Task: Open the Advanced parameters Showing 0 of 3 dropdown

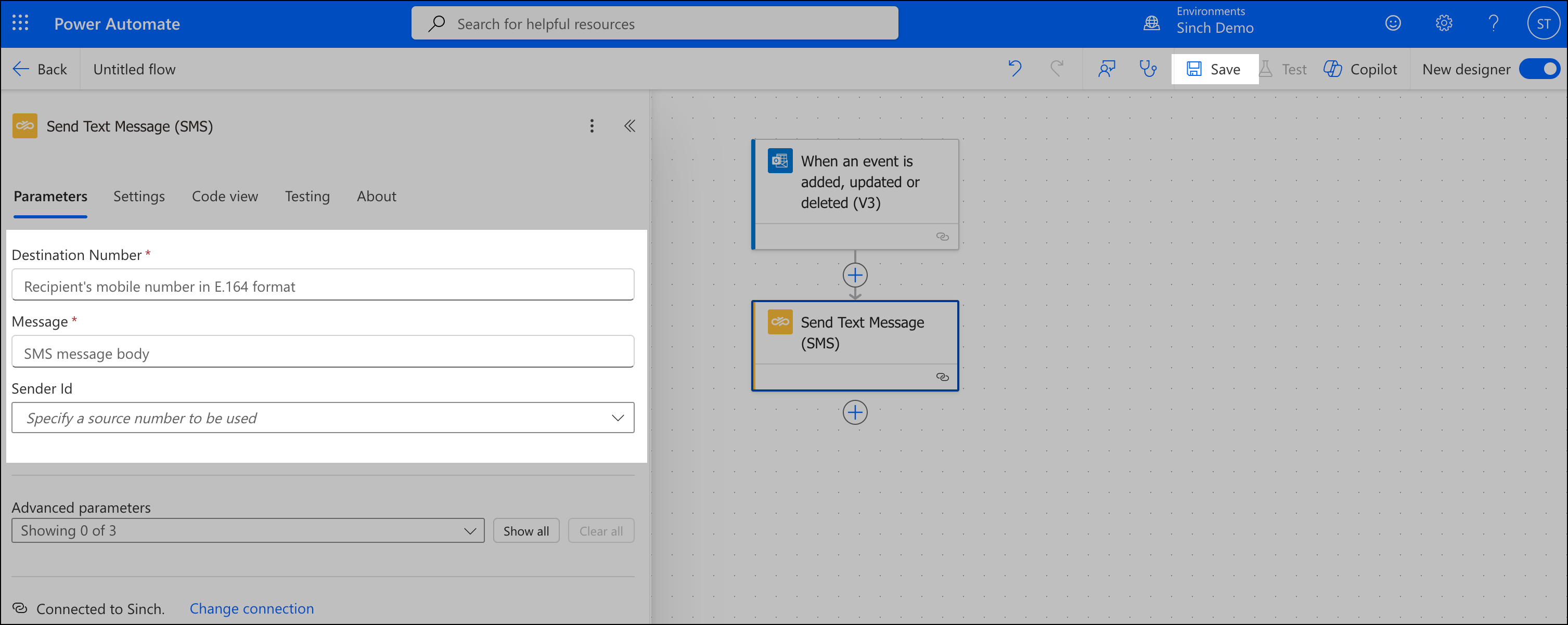Action: 248,531
